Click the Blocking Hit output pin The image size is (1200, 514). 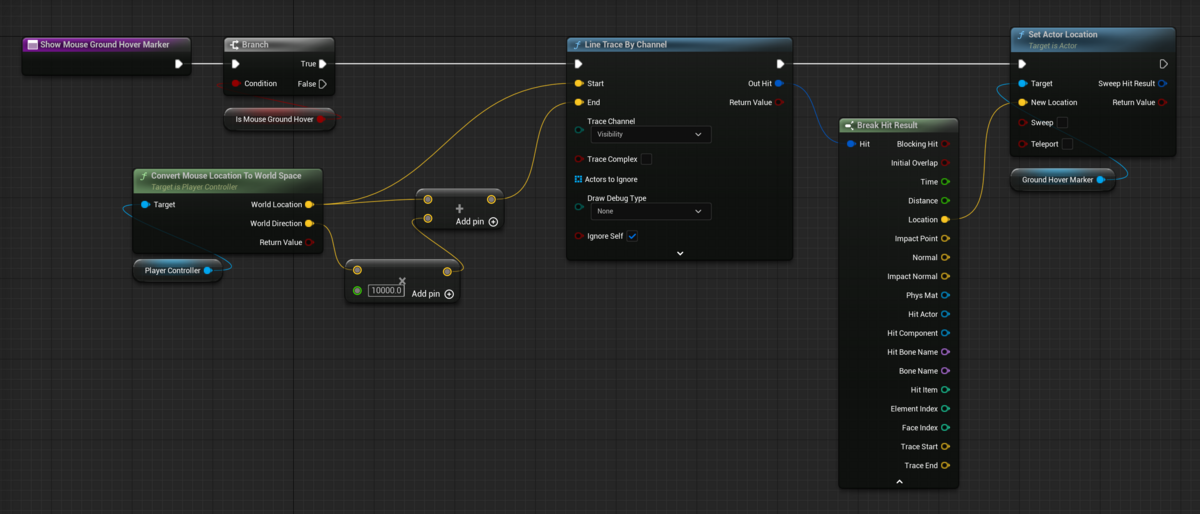[x=945, y=144]
